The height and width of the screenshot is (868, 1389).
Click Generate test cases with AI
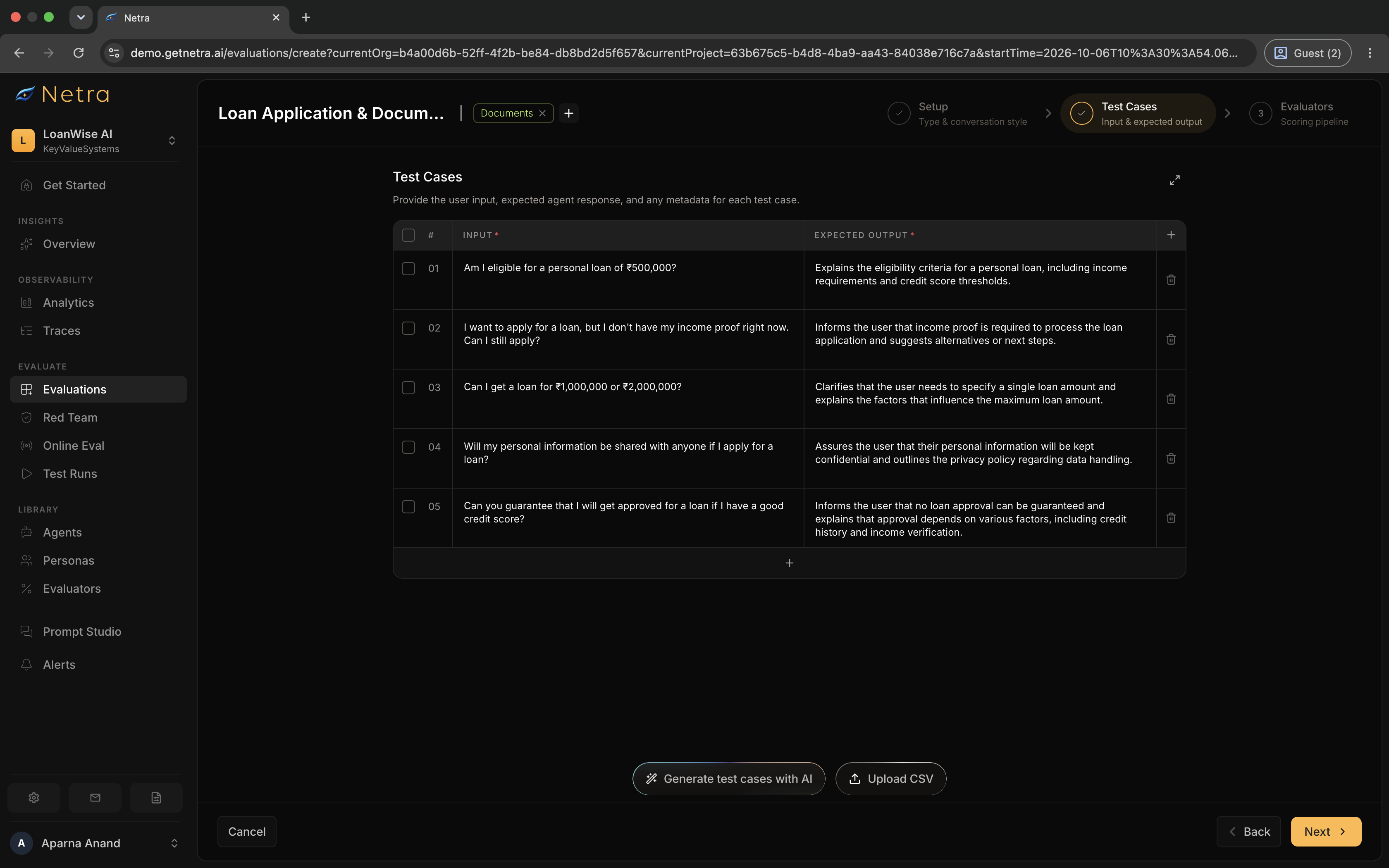pyautogui.click(x=729, y=778)
